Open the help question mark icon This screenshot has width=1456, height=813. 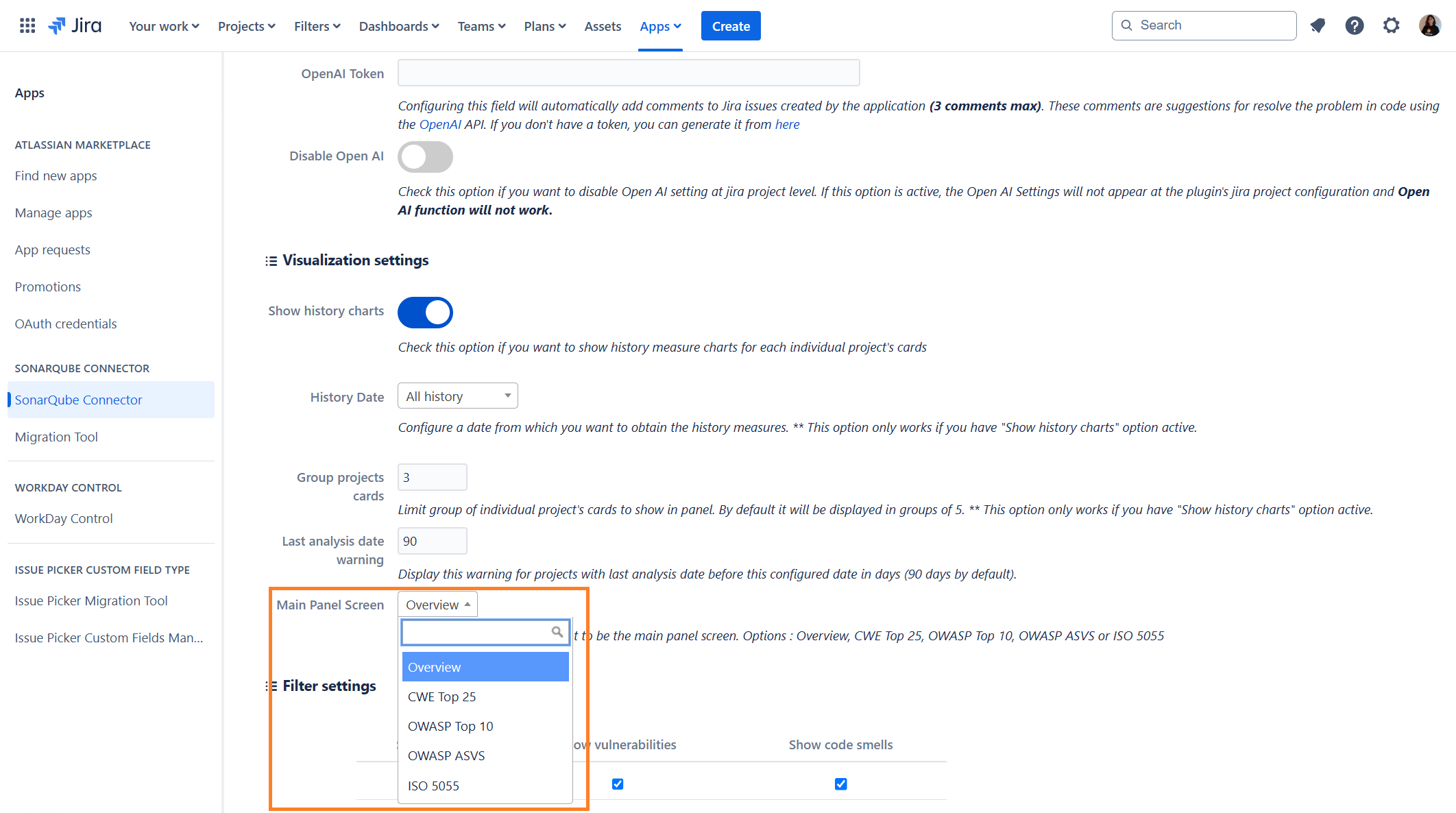pos(1355,26)
